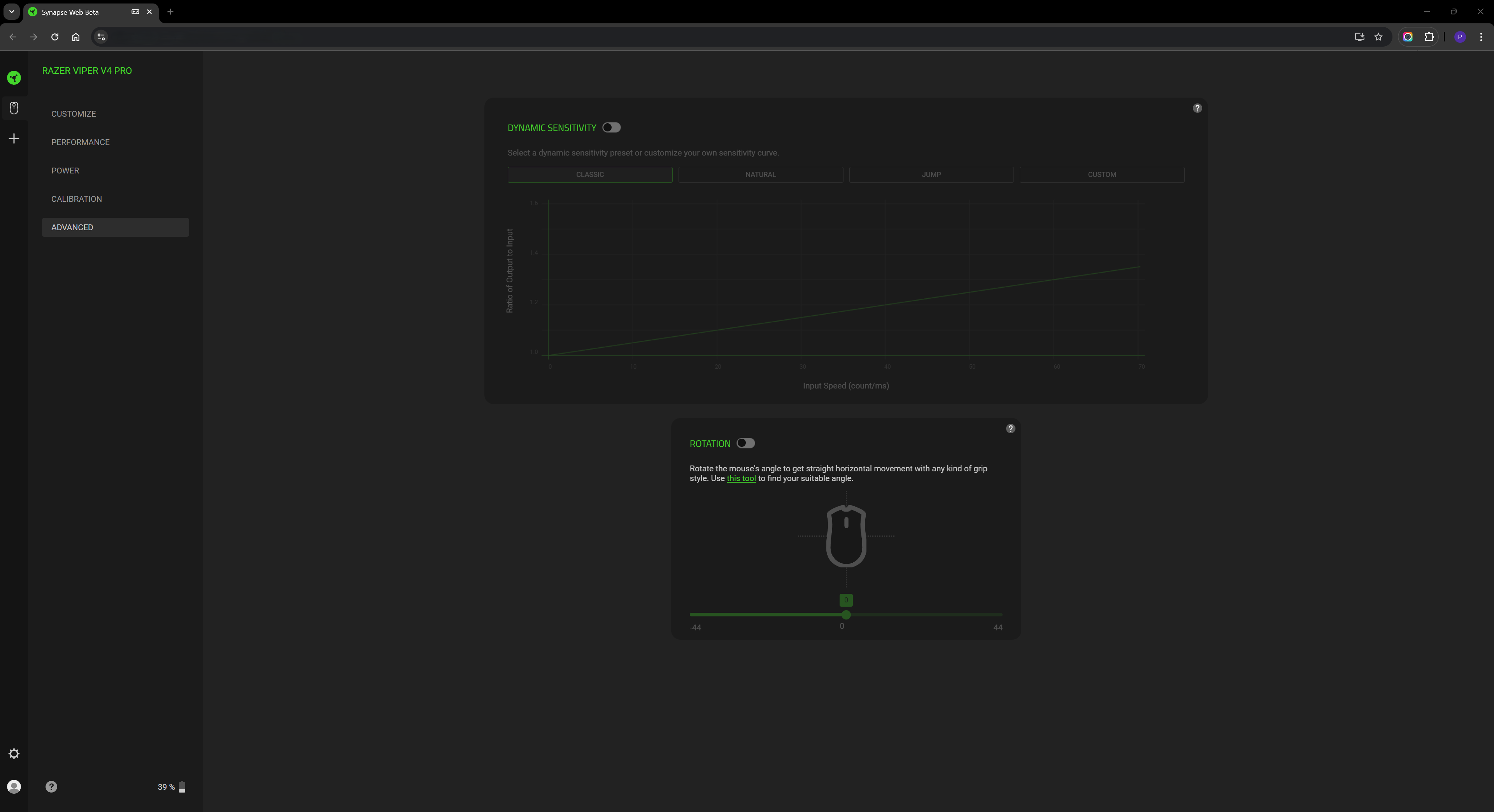Select the mouse device icon in sidebar
The width and height of the screenshot is (1494, 812).
(x=14, y=108)
